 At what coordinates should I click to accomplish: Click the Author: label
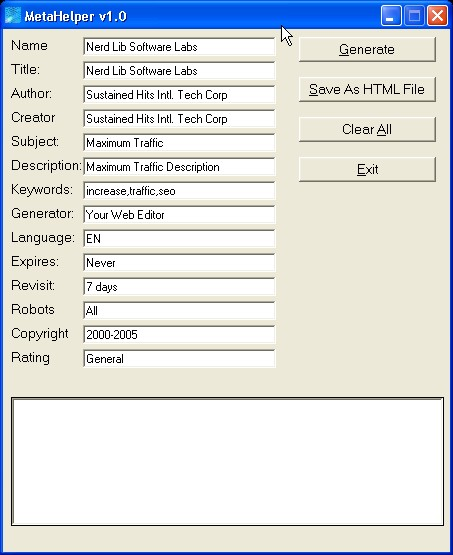pyautogui.click(x=31, y=93)
